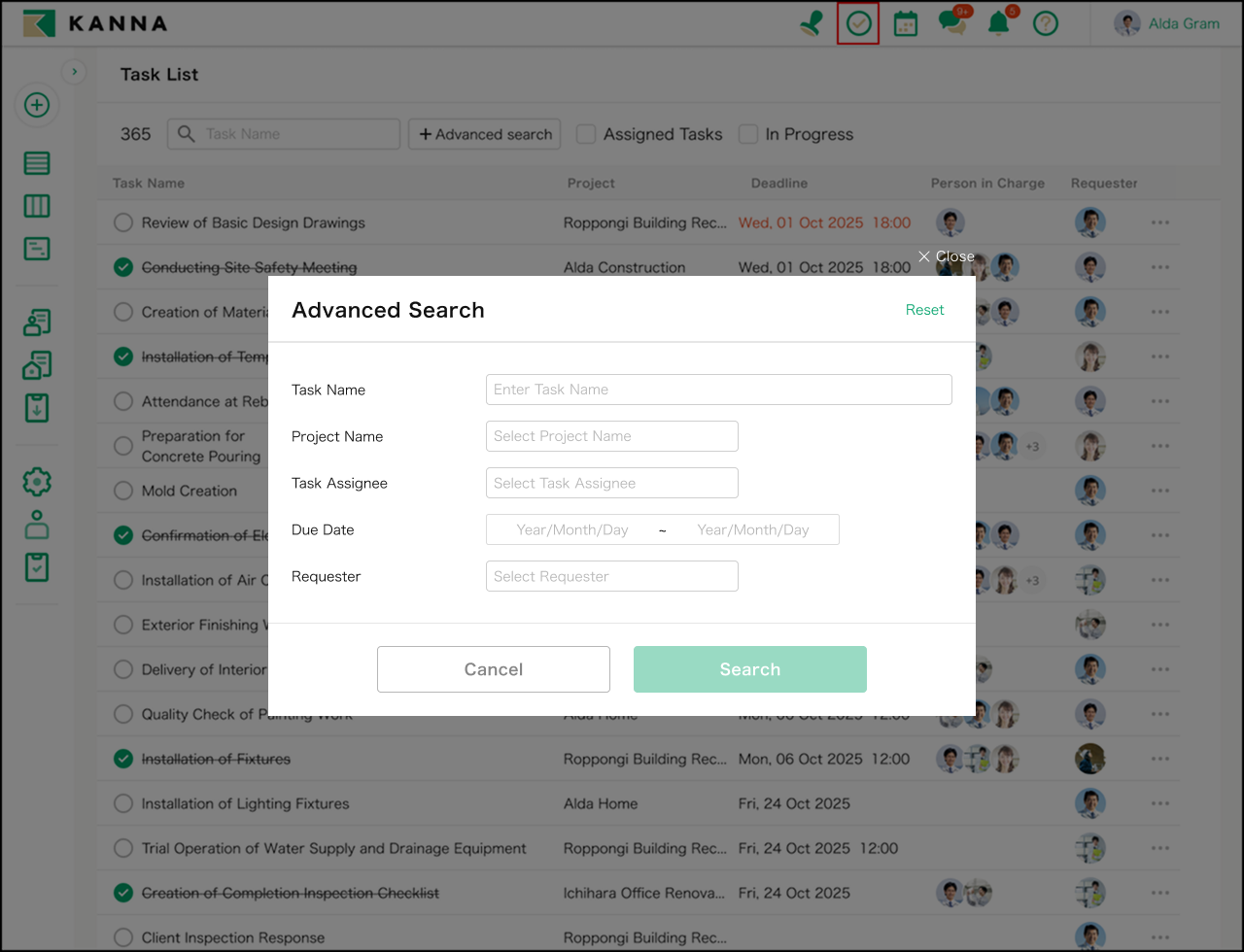The height and width of the screenshot is (952, 1244).
Task: Close the Advanced Search dialog
Action: pyautogui.click(x=946, y=256)
